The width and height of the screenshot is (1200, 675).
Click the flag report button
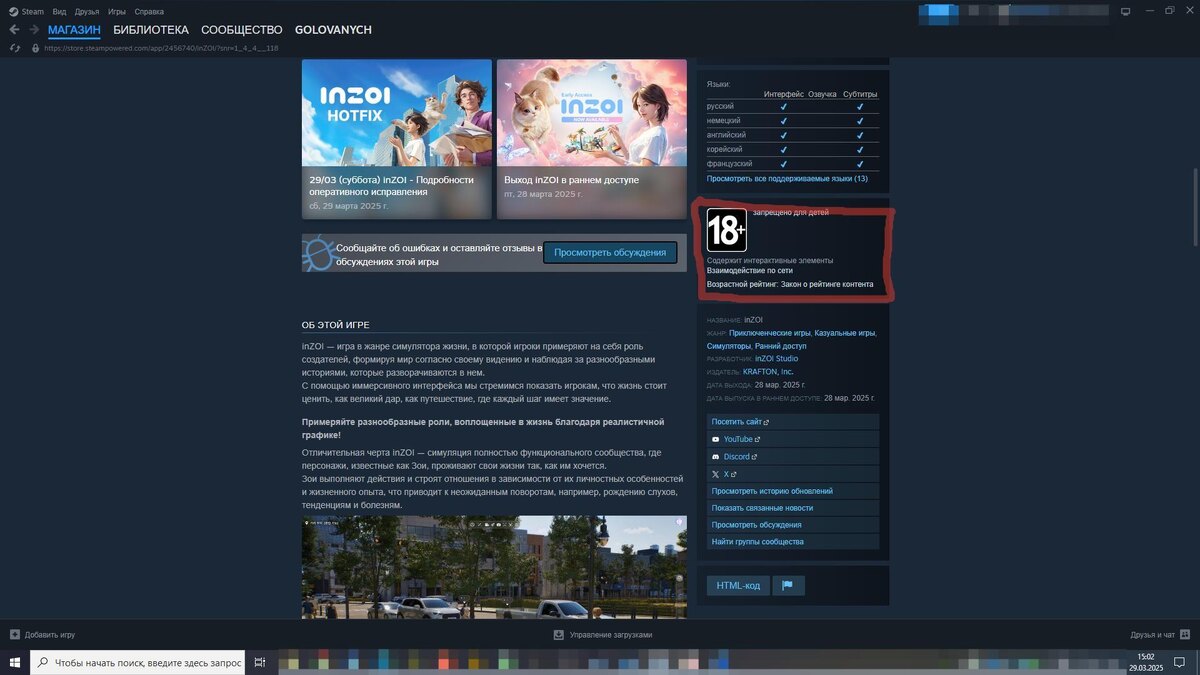[x=788, y=585]
